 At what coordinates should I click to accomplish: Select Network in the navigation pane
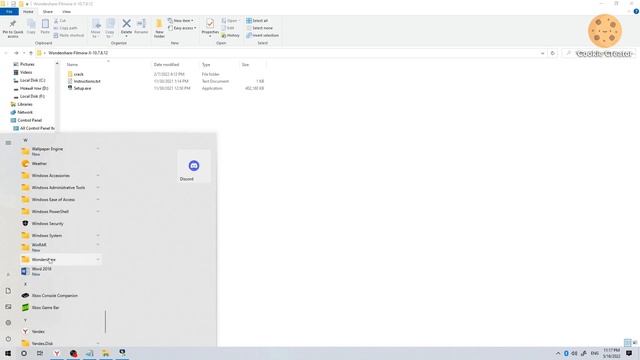(24, 112)
